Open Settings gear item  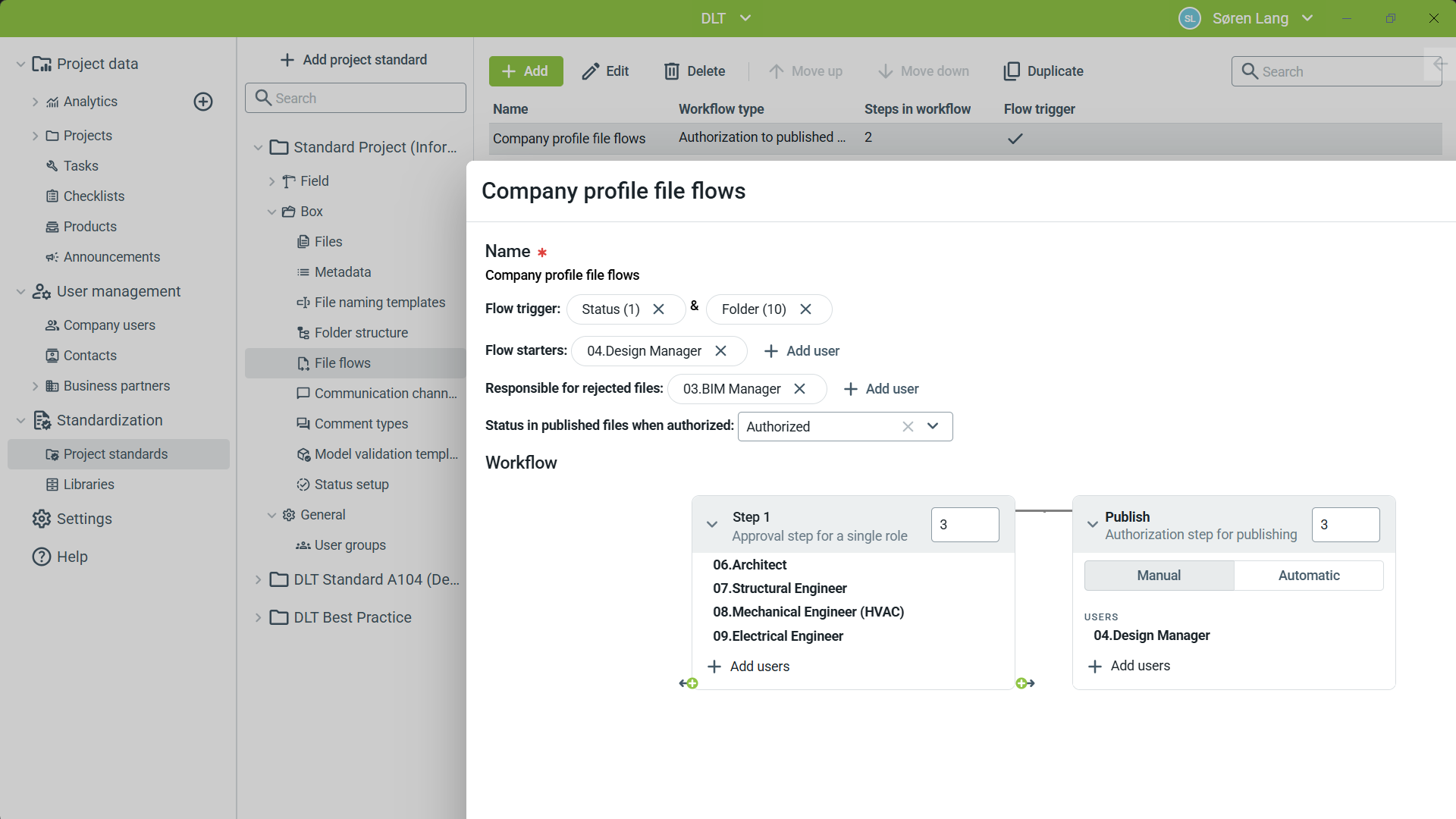point(72,519)
